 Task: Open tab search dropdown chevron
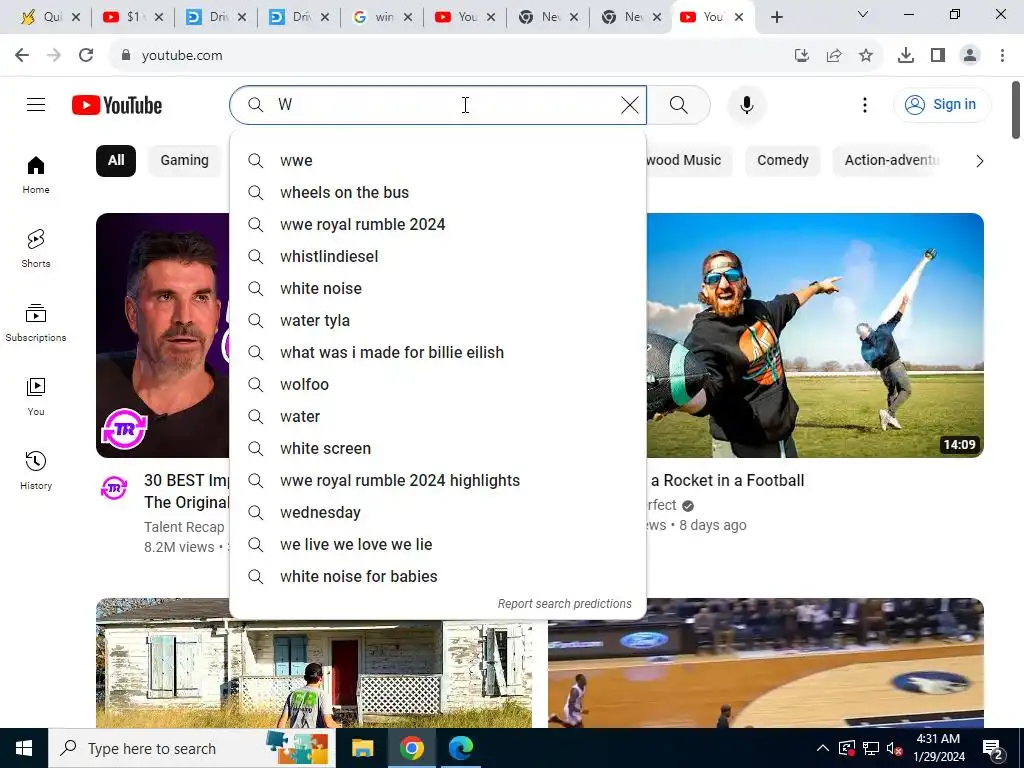click(x=863, y=14)
